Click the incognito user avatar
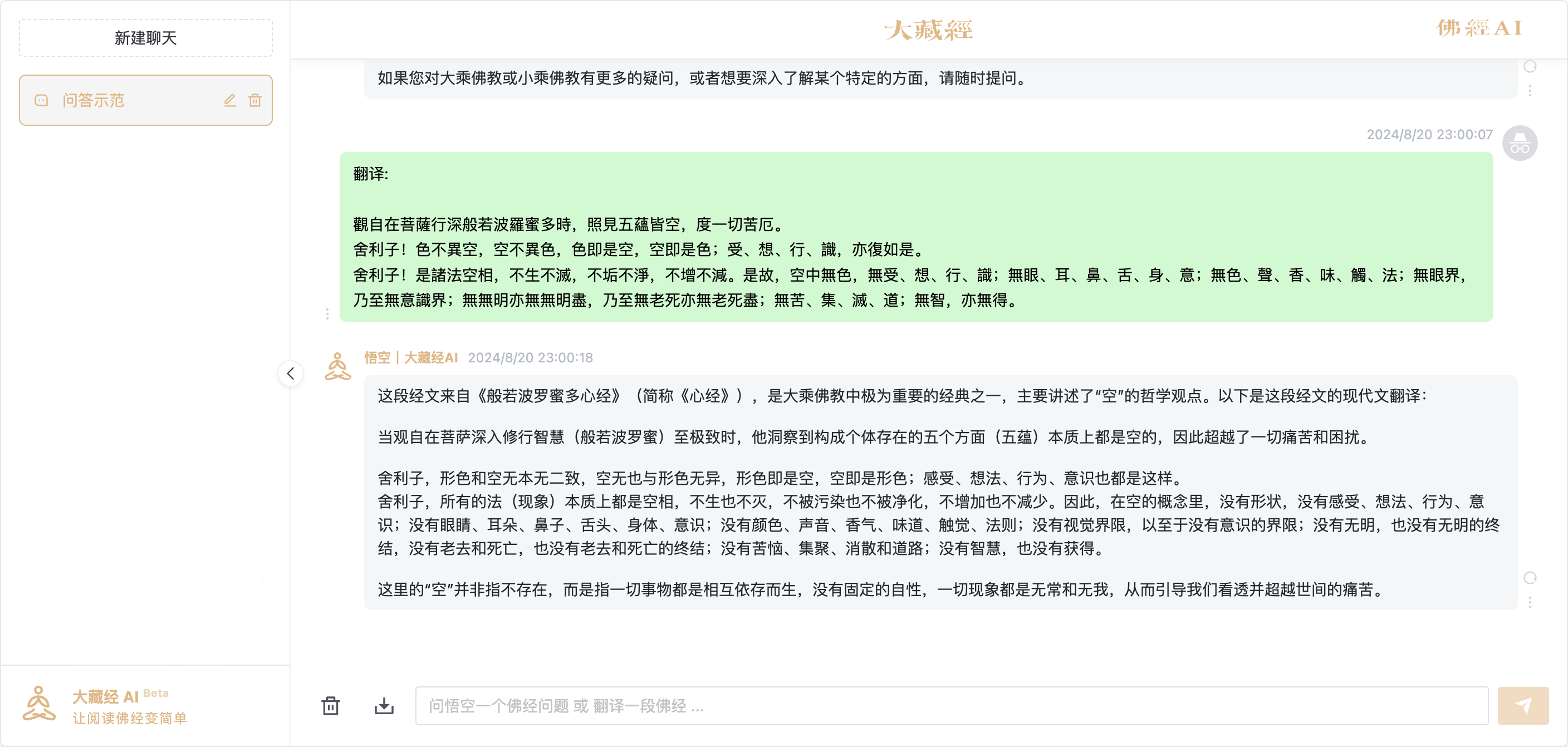Screen dimensions: 1568x747 pos(1520,144)
